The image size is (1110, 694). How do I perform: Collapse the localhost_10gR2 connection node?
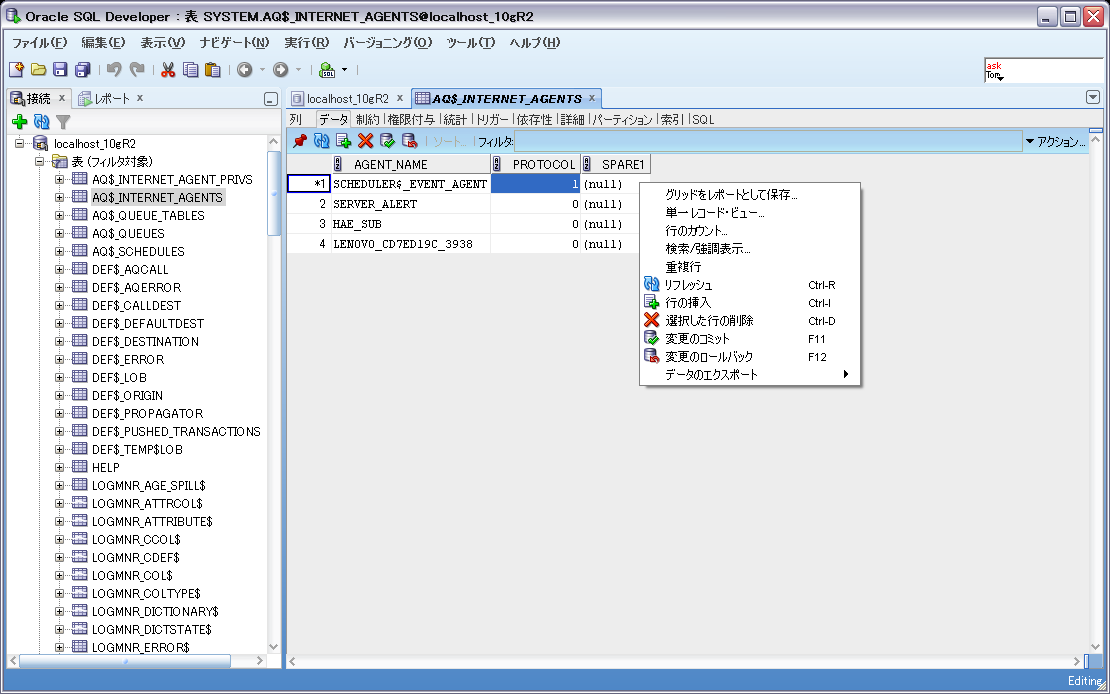[20, 144]
